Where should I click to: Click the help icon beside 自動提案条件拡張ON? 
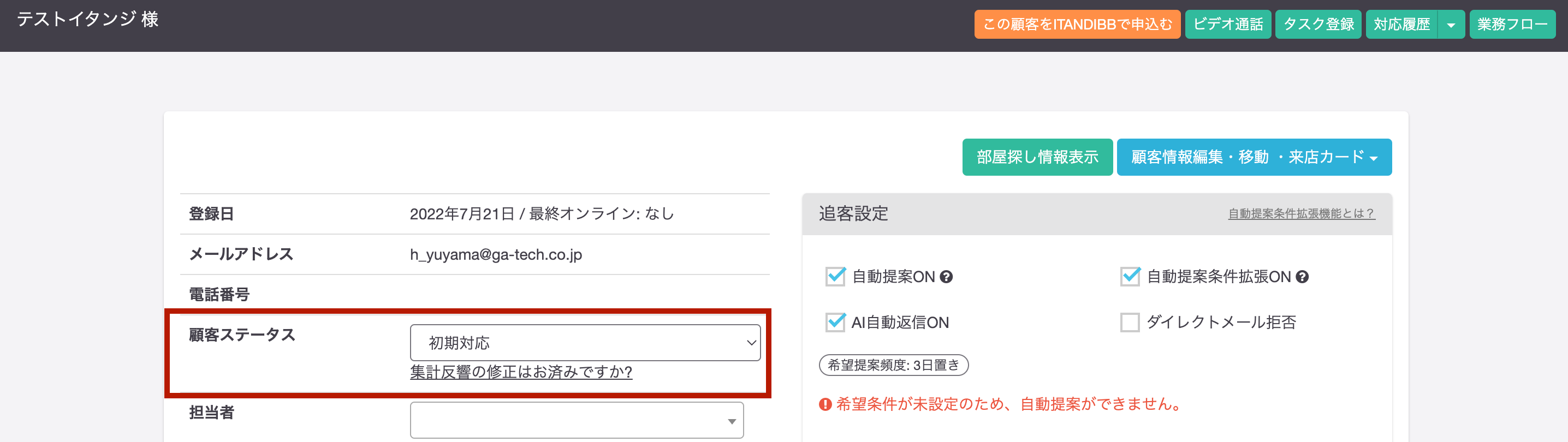1302,277
